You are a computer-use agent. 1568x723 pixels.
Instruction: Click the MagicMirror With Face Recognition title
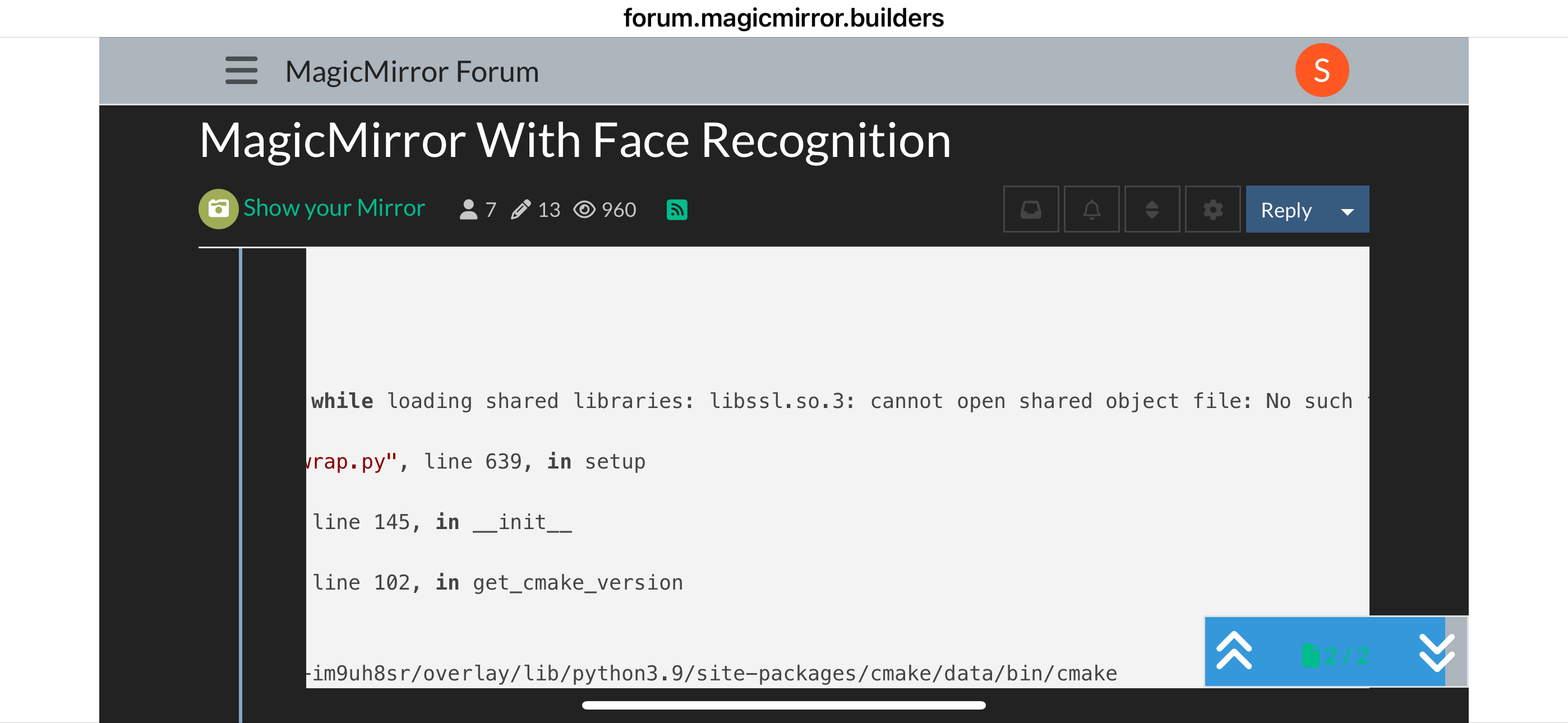pos(575,141)
